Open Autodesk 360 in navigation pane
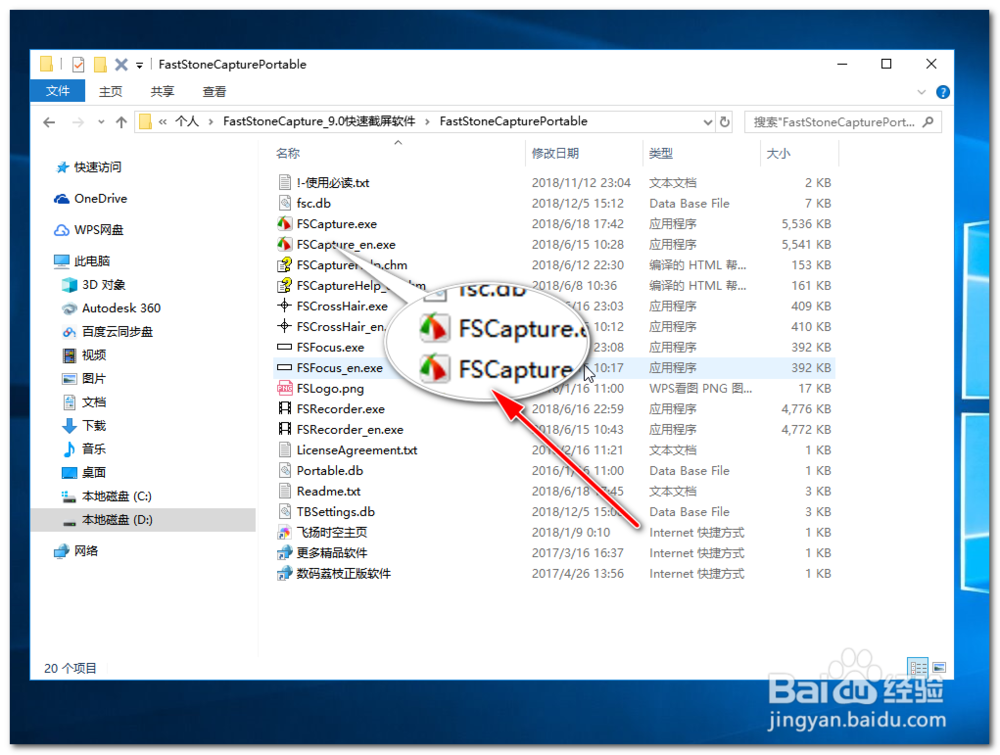 [x=112, y=308]
